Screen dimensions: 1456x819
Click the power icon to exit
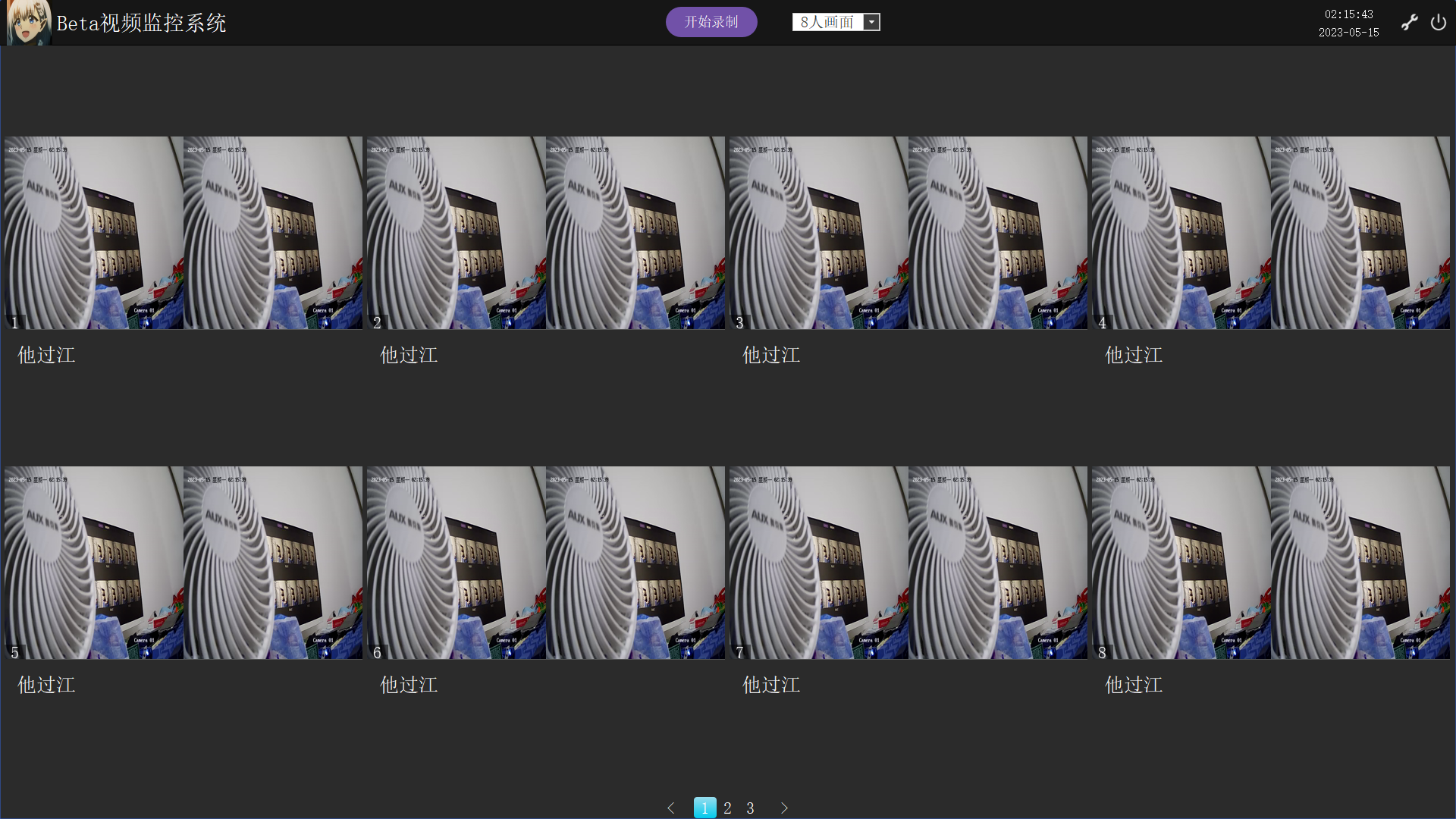tap(1438, 22)
